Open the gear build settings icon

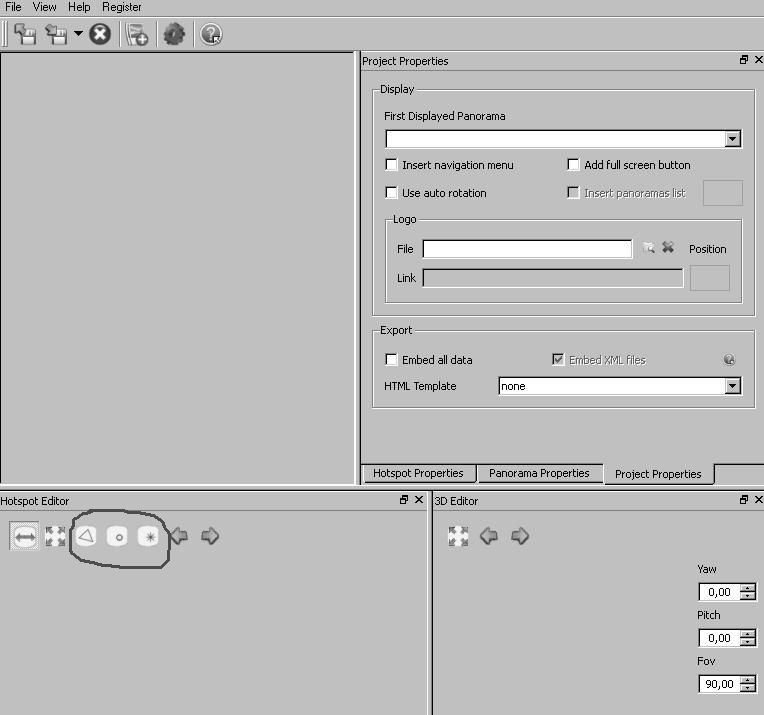(x=174, y=34)
